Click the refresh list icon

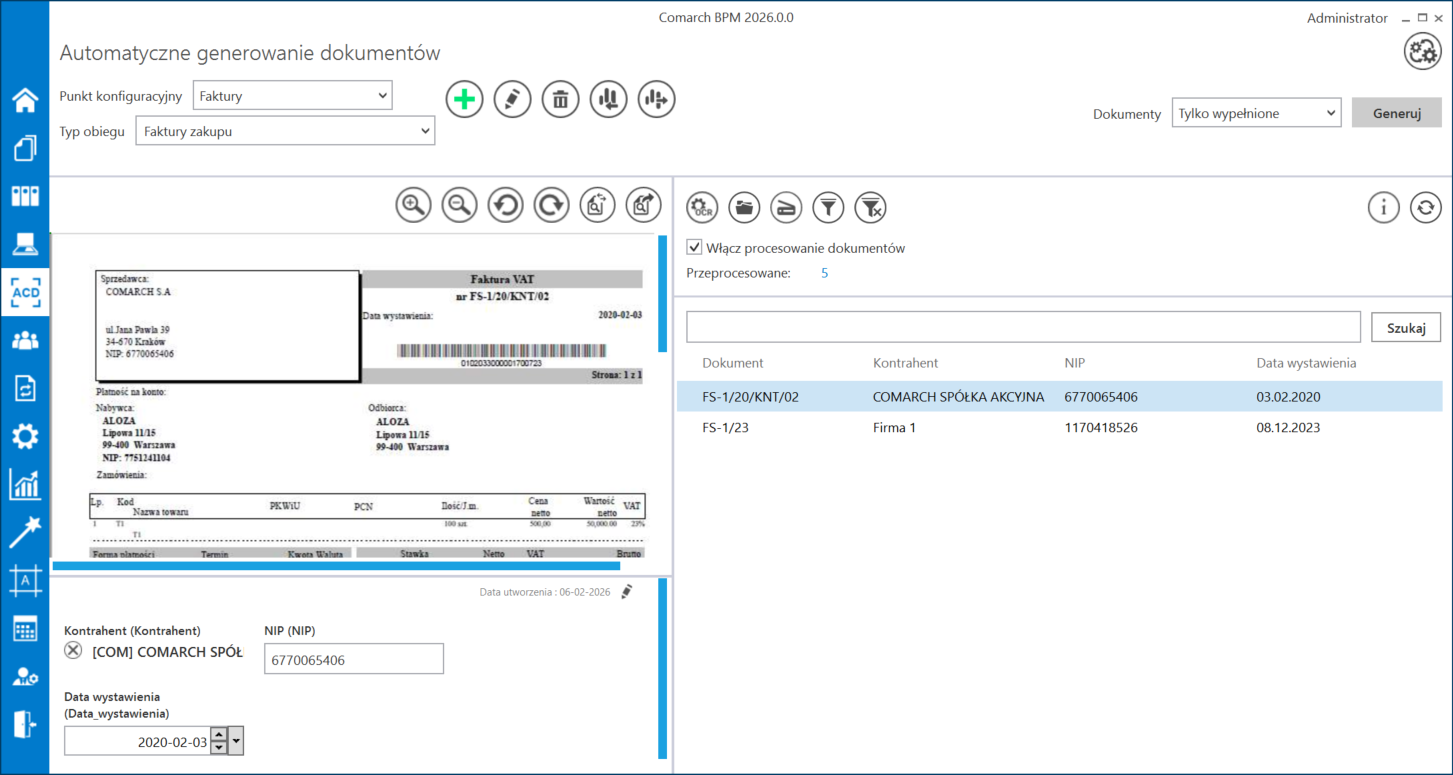[1425, 207]
